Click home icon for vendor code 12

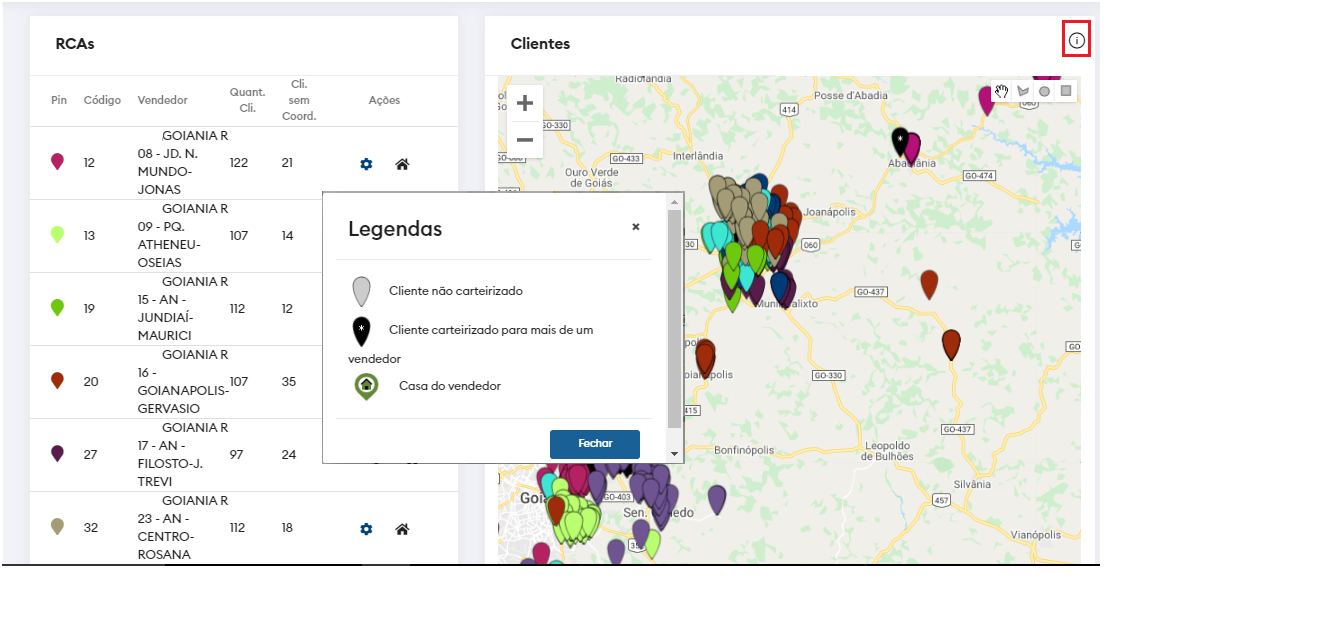402,164
